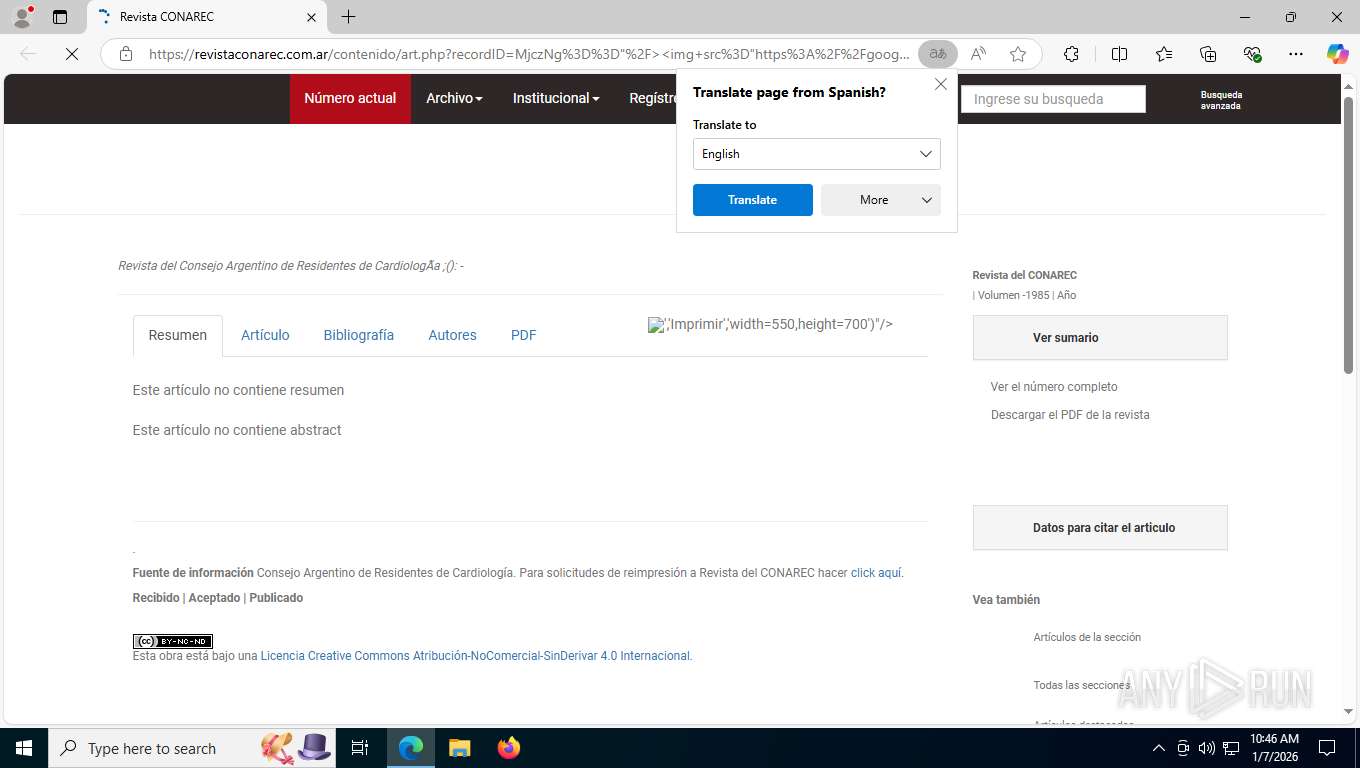Switch to the Bibliografía tab
Screen dimensions: 1360x768
point(359,335)
